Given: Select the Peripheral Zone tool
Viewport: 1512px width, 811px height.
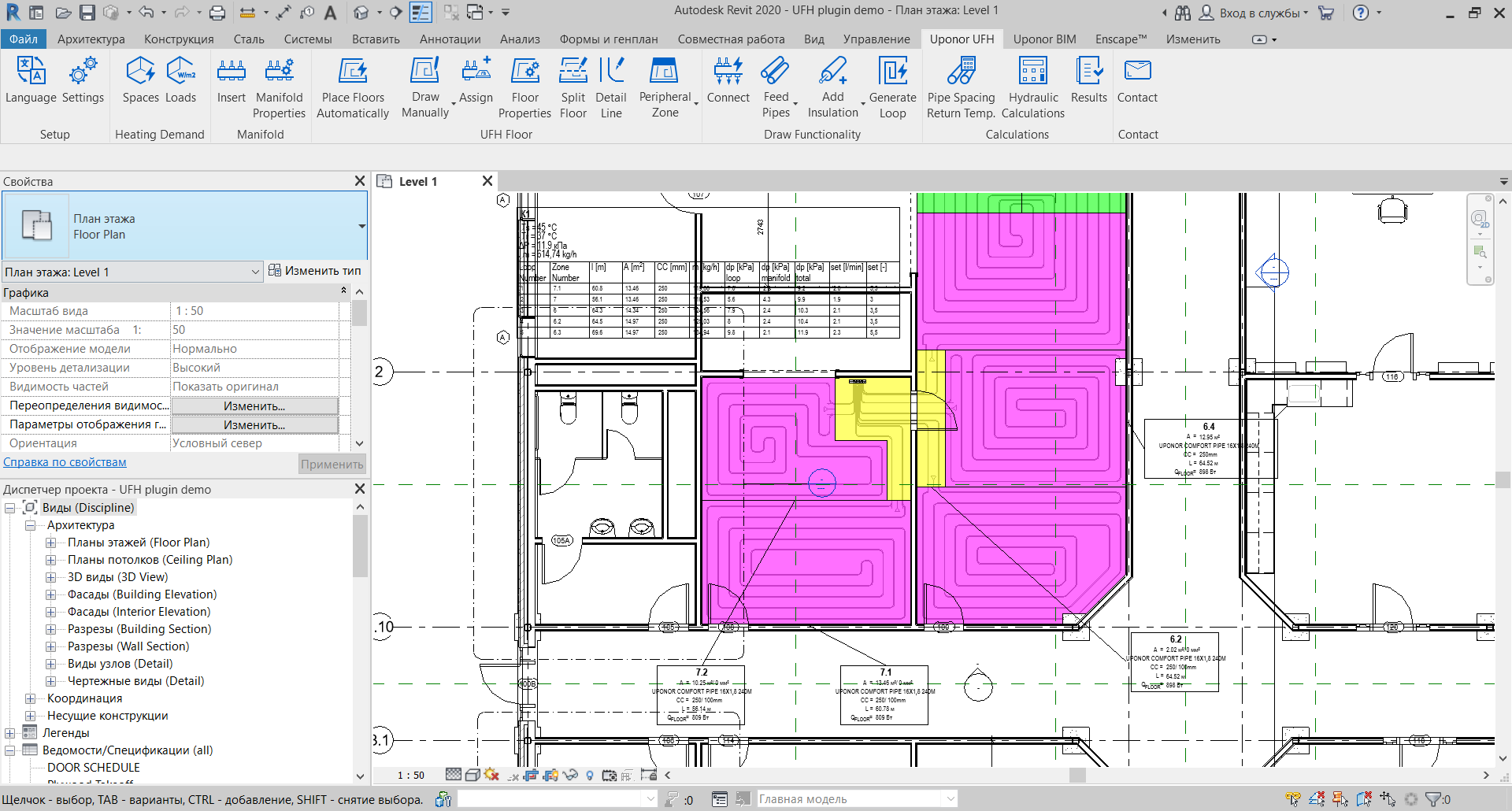Looking at the screenshot, I should coord(665,88).
